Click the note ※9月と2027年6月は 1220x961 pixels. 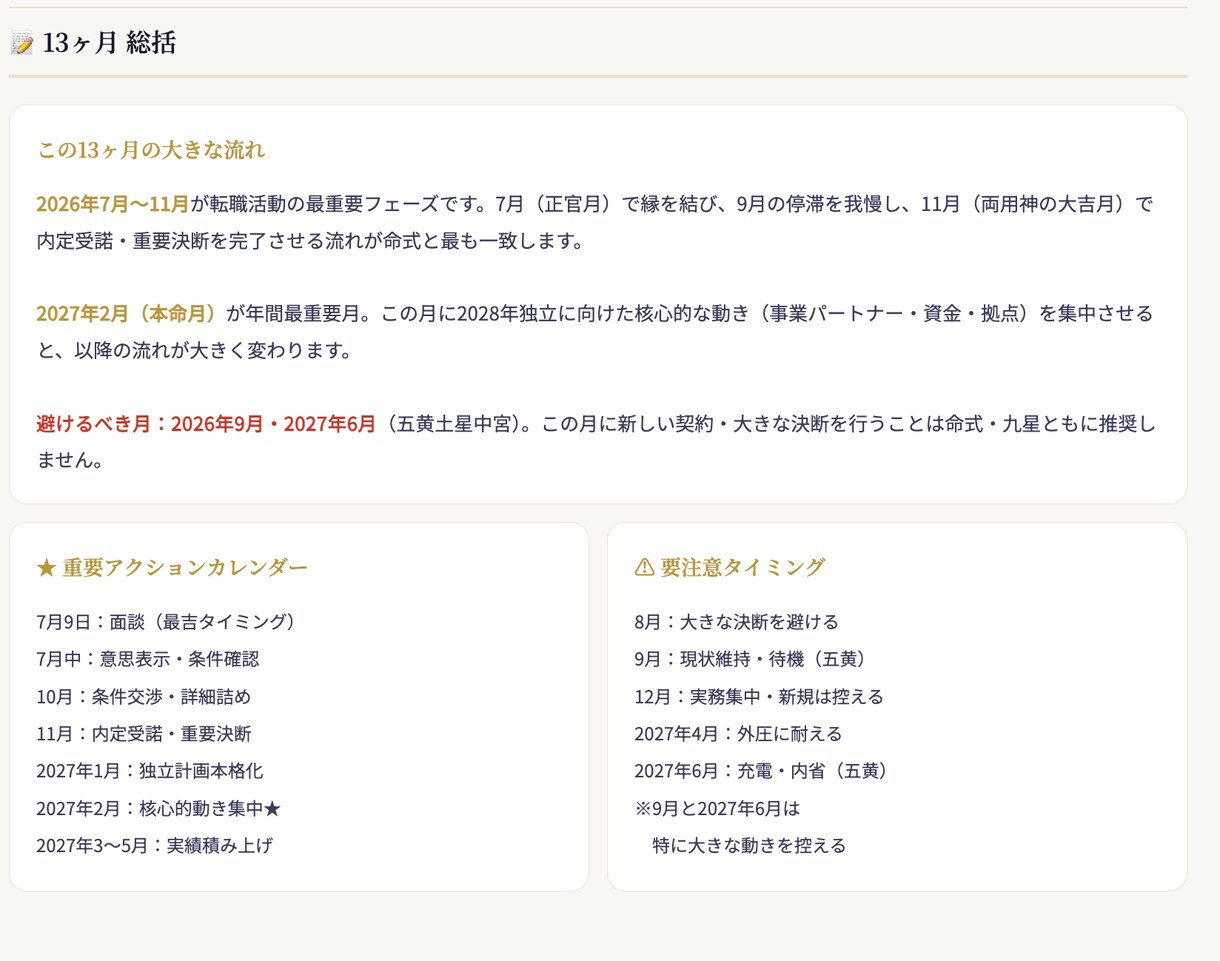(718, 808)
